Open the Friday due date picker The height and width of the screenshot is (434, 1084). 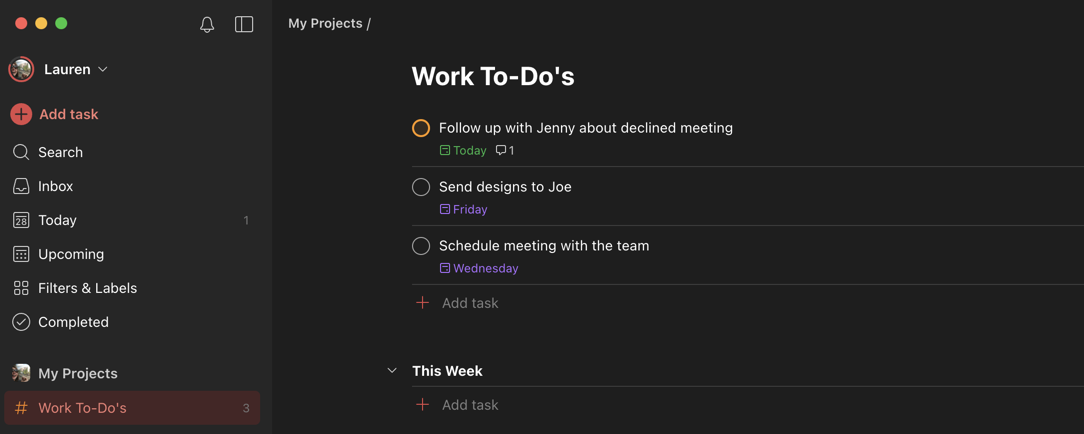click(463, 209)
